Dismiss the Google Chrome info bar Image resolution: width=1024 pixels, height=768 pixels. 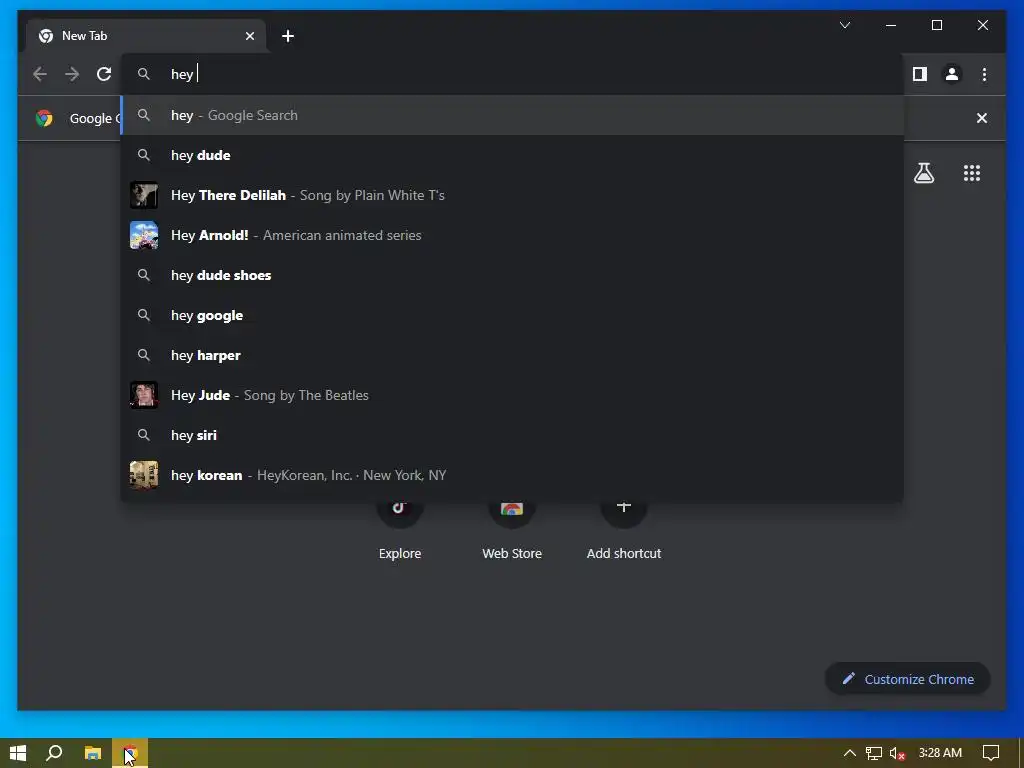[982, 118]
